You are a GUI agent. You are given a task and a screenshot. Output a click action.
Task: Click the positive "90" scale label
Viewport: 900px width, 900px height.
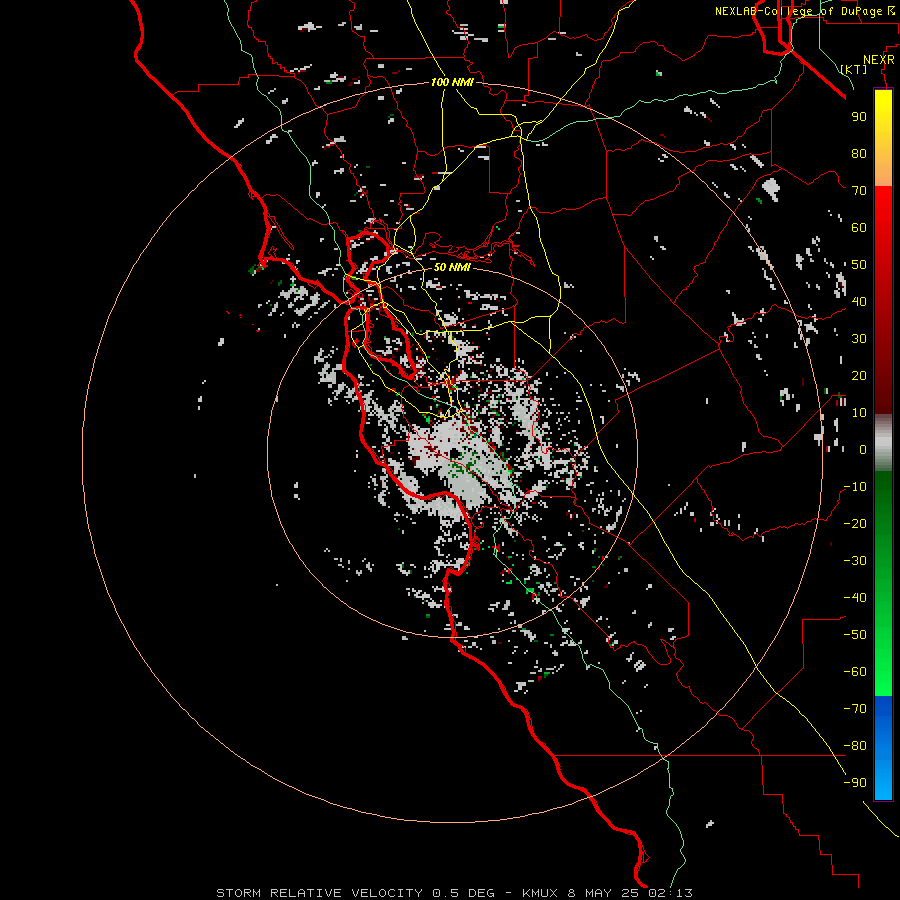pyautogui.click(x=859, y=117)
